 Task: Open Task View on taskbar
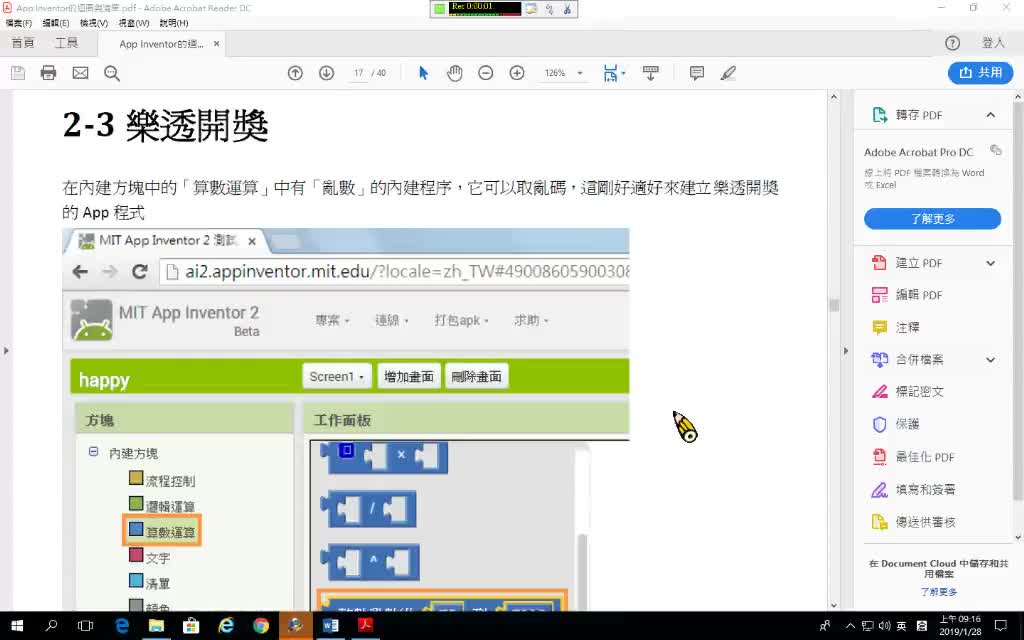[x=86, y=626]
